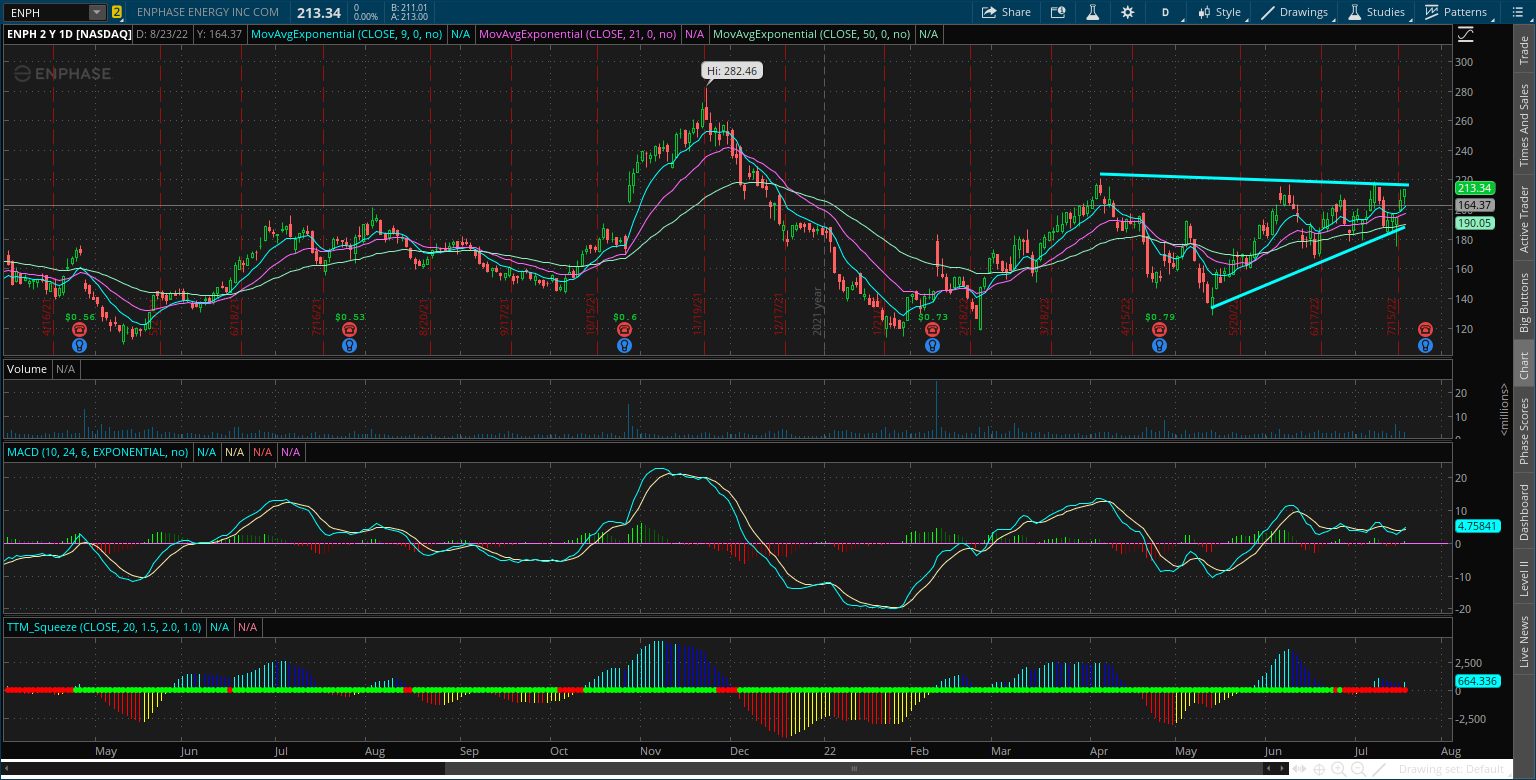
Task: Open the Studies button
Action: click(x=1379, y=12)
